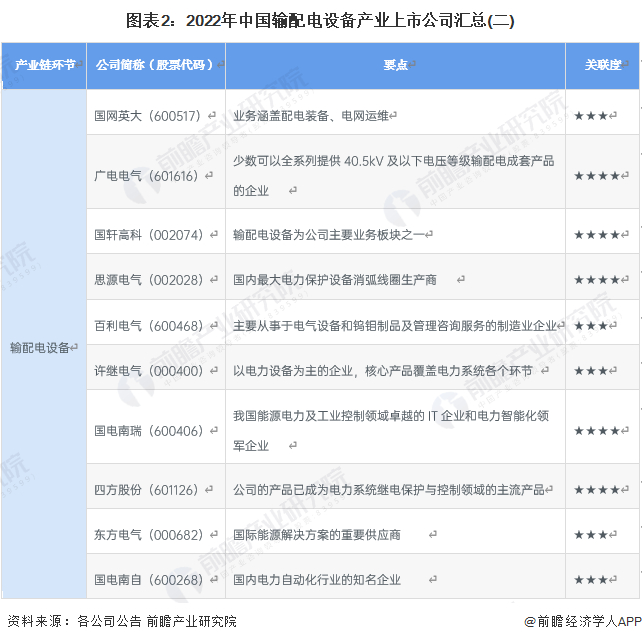Screen dimensions: 642x642
Task: Click the text 少数可以全系列提供 40.5kV 及以下电压等级
Action: tap(352, 161)
